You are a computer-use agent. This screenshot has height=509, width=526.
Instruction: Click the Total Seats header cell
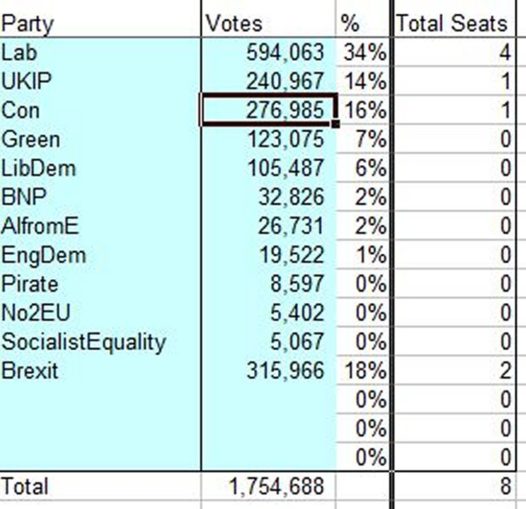click(x=455, y=23)
